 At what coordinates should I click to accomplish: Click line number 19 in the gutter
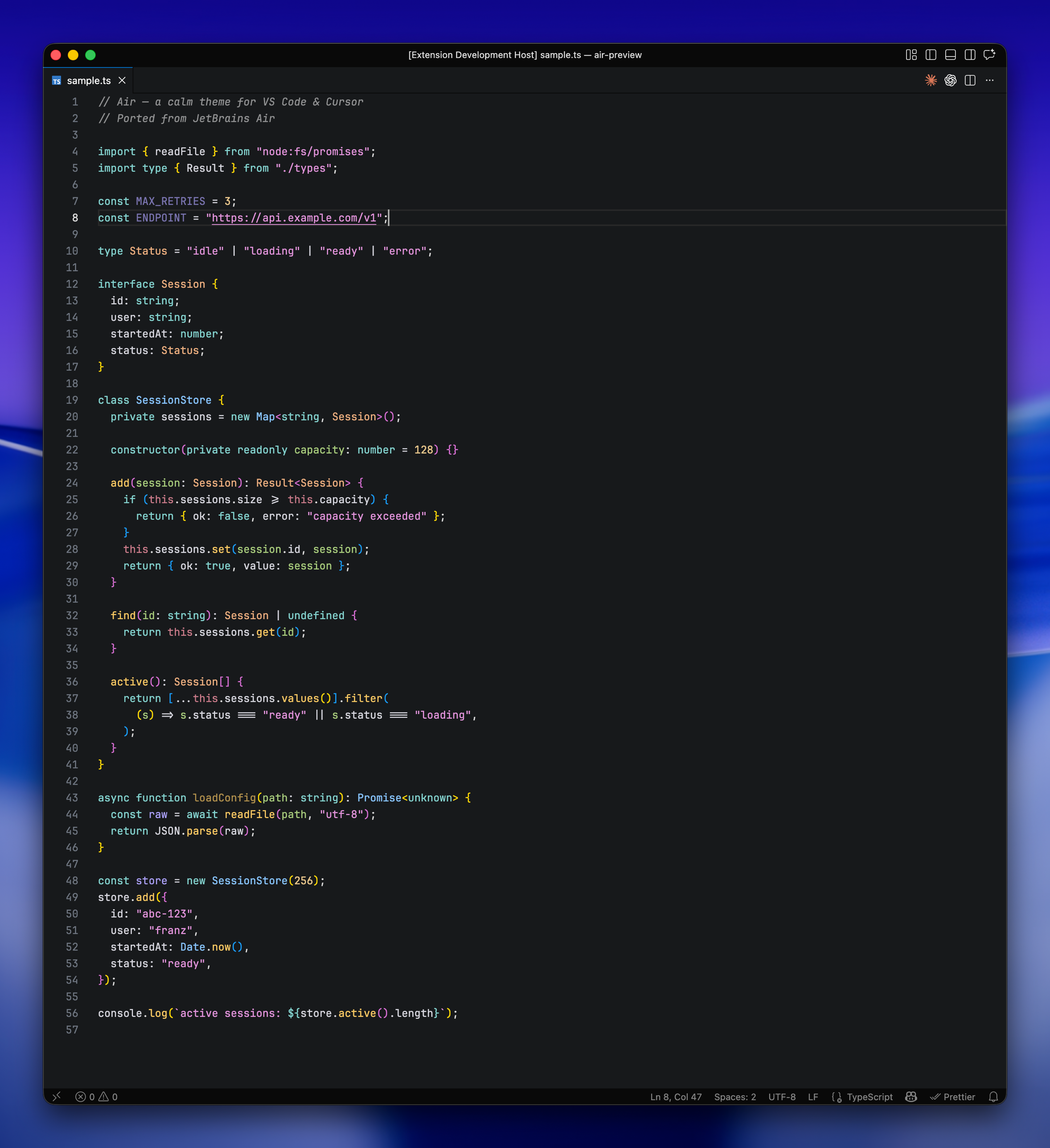[x=72, y=400]
